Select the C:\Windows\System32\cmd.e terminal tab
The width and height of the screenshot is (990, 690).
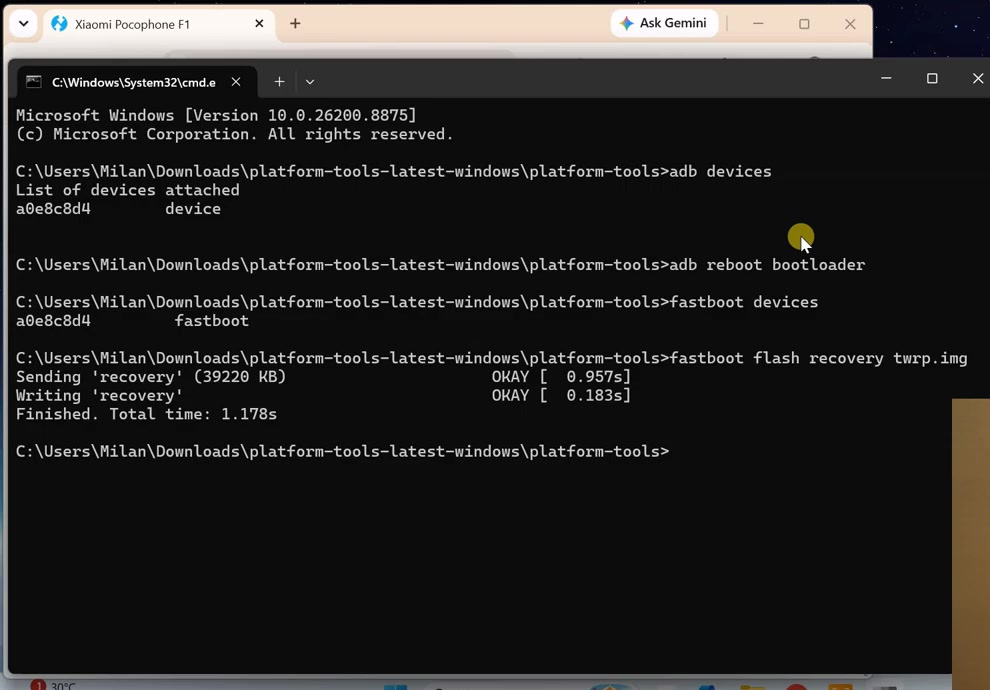click(x=137, y=82)
